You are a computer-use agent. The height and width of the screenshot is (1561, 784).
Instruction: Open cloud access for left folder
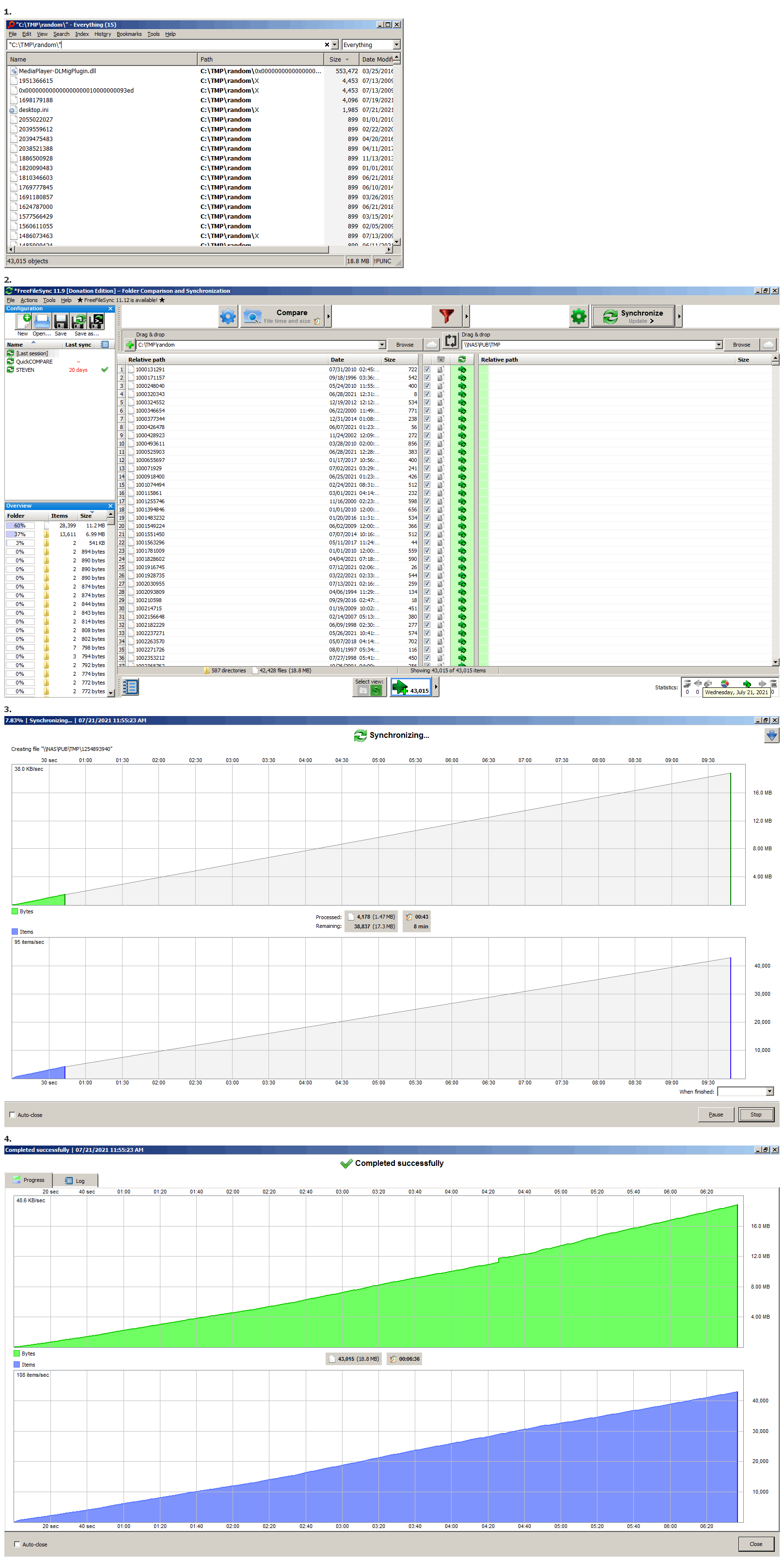pos(431,345)
